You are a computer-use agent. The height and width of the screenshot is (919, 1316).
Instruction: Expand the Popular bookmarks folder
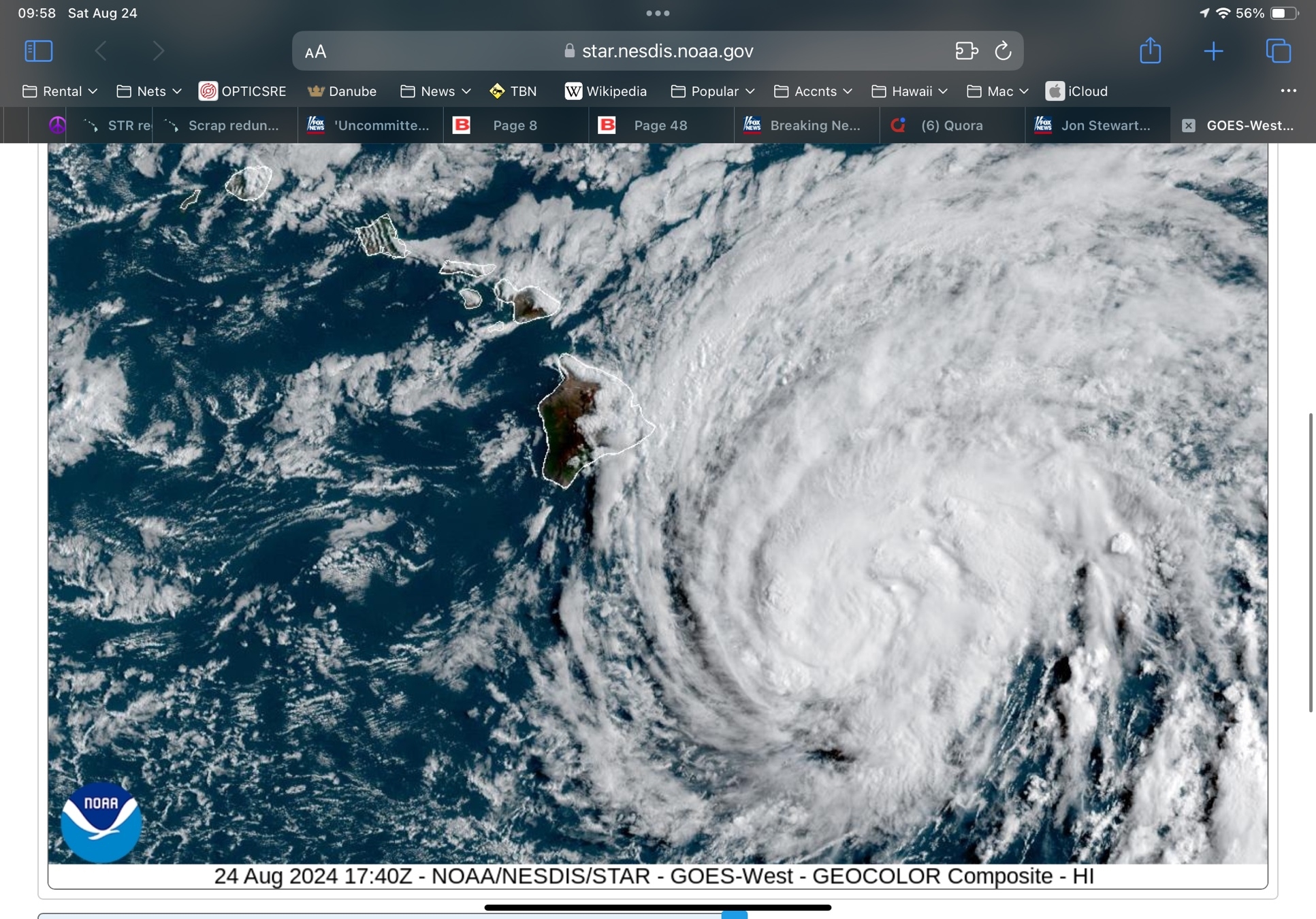[x=713, y=91]
